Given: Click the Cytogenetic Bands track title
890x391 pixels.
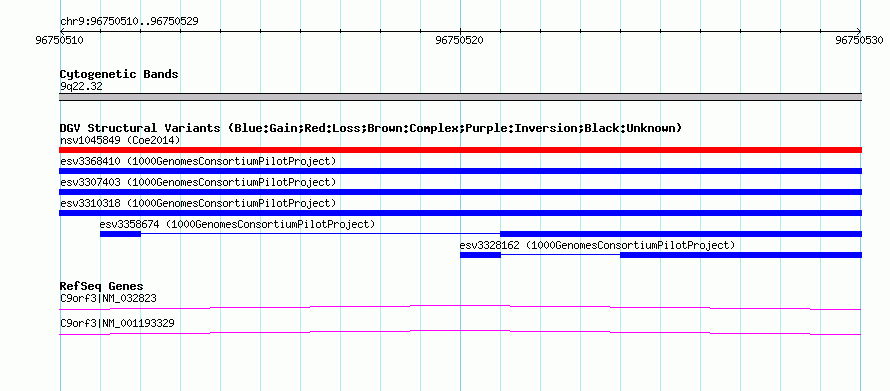Looking at the screenshot, I should click(119, 74).
